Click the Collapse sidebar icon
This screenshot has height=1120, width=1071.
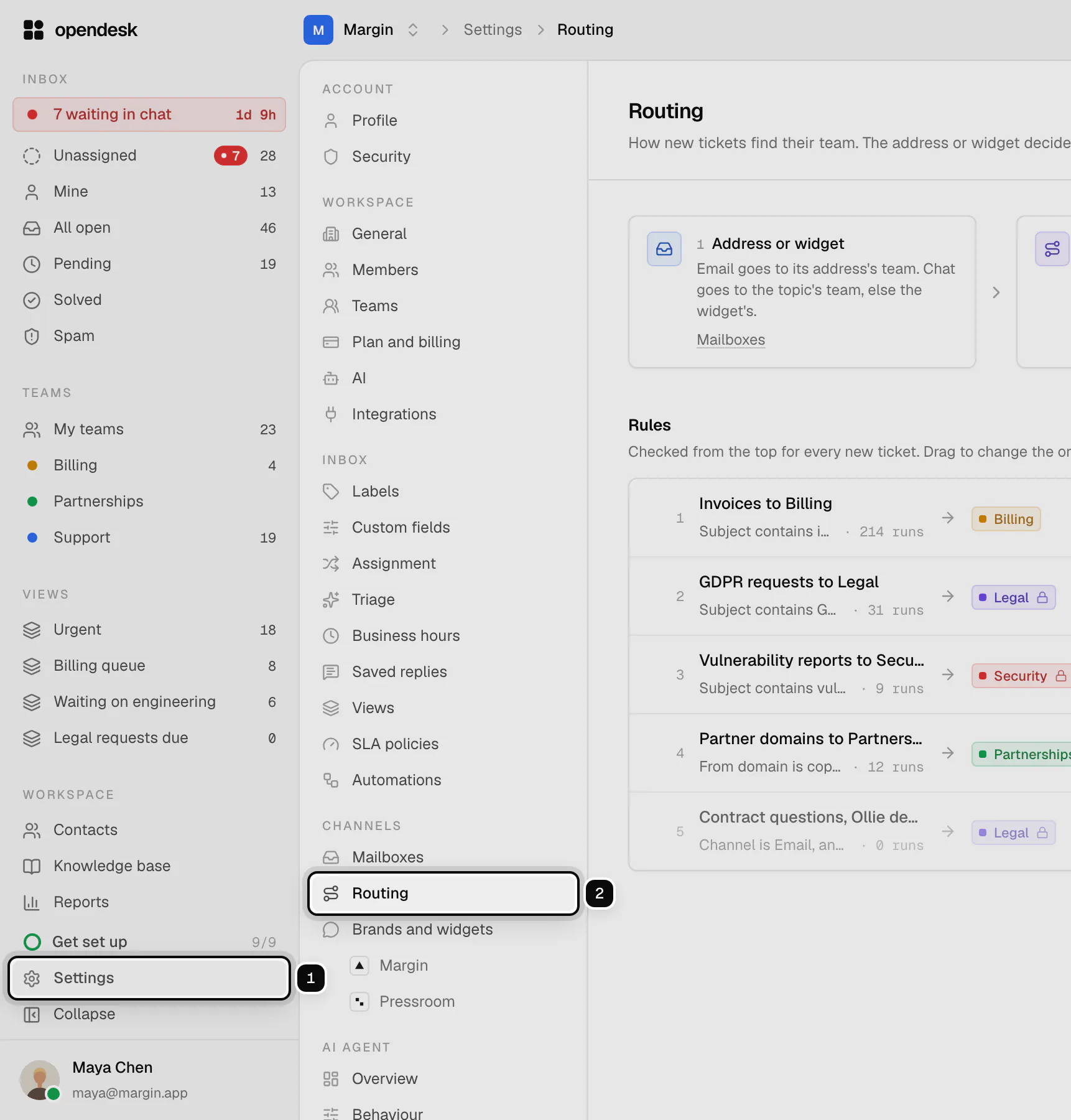pyautogui.click(x=32, y=1014)
